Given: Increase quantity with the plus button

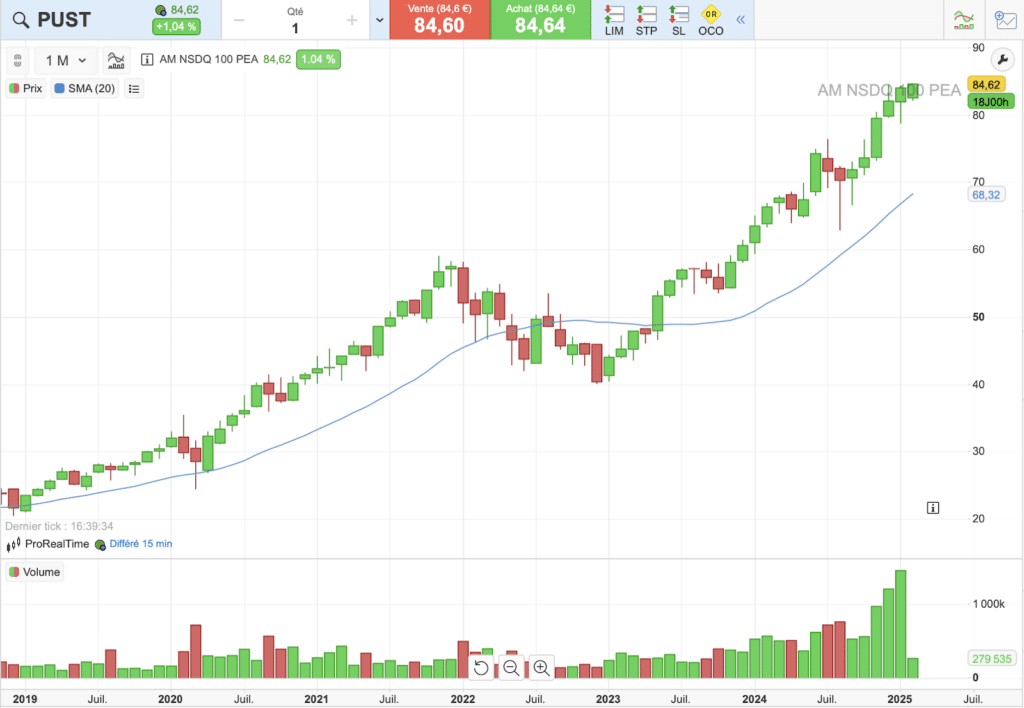Looking at the screenshot, I should (x=352, y=20).
